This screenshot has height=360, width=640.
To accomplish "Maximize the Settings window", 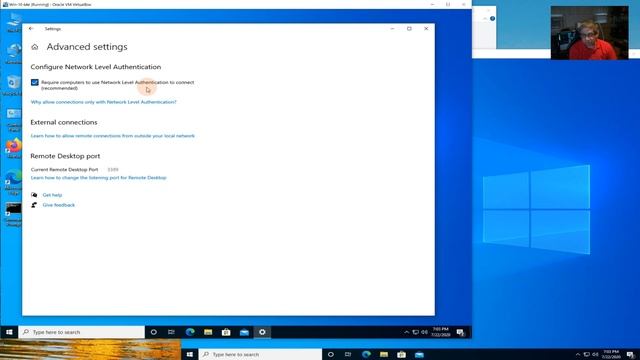I will [x=409, y=29].
